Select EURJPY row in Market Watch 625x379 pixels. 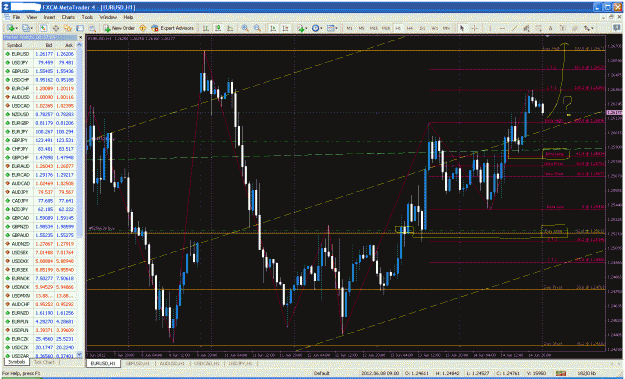[x=40, y=132]
